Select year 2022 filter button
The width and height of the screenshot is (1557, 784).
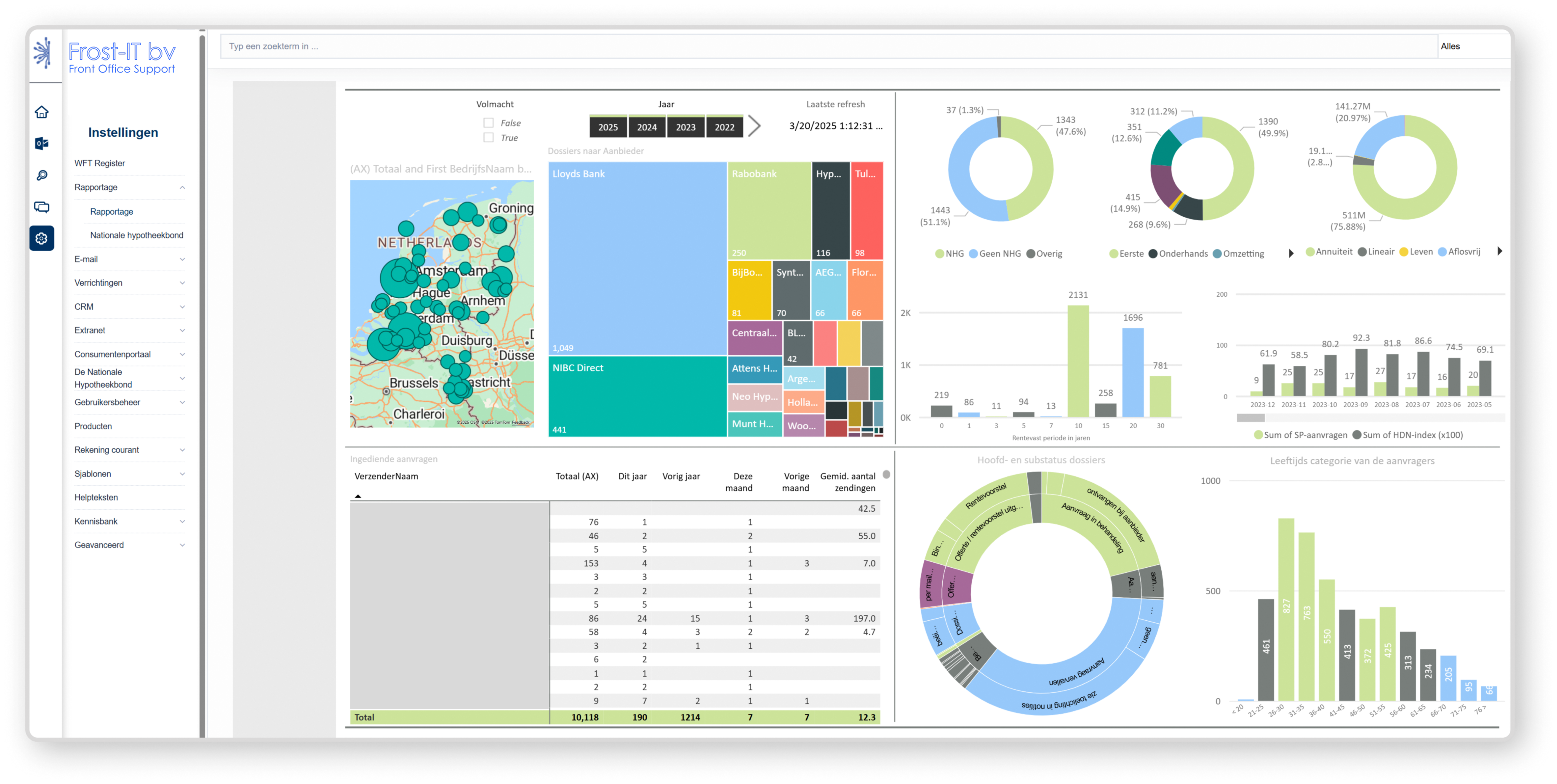pos(724,127)
